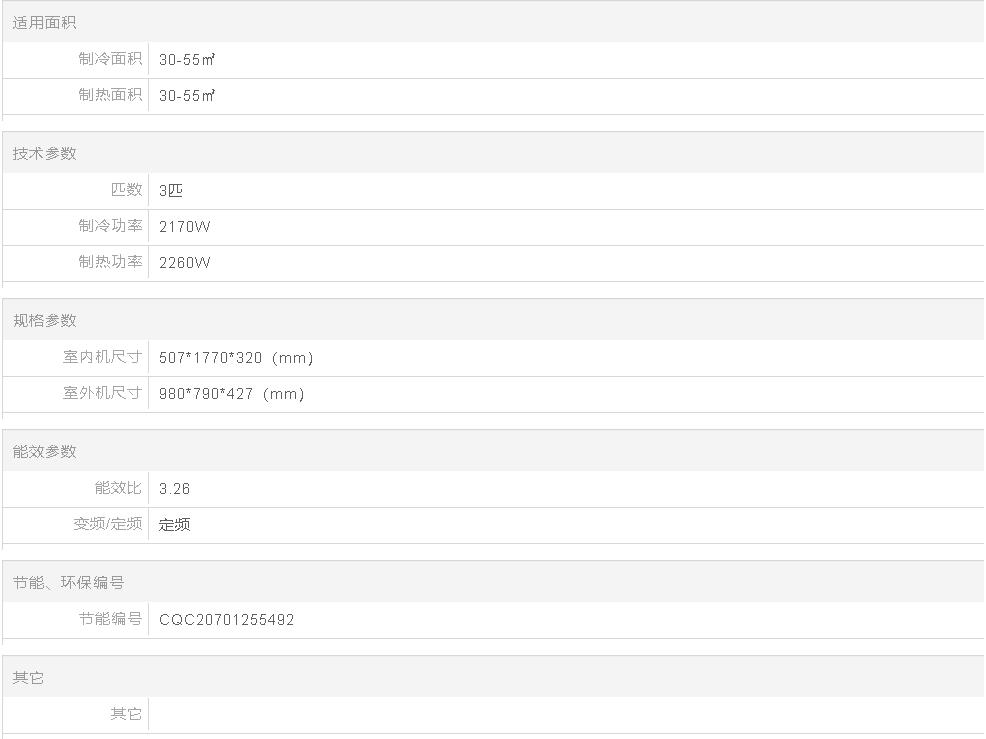
Task: Select the 2260W heating power value
Action: pos(184,263)
